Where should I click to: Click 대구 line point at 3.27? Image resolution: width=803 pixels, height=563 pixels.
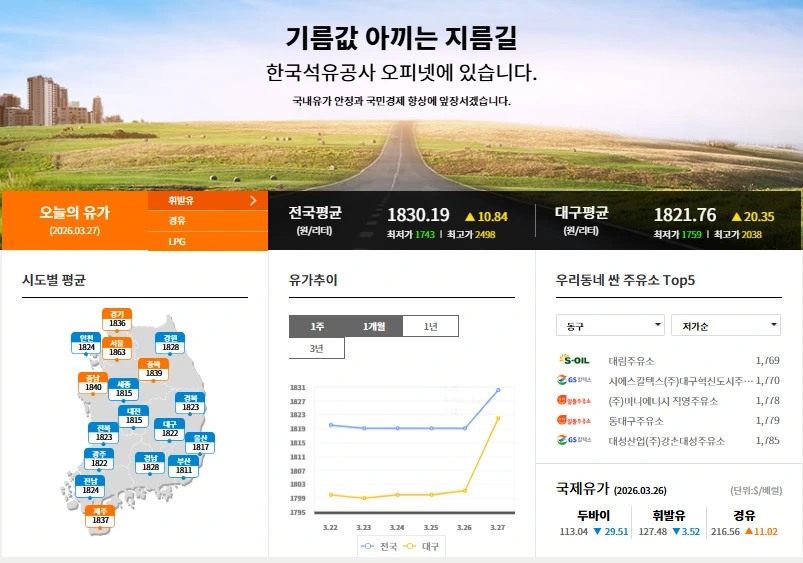[x=498, y=419]
